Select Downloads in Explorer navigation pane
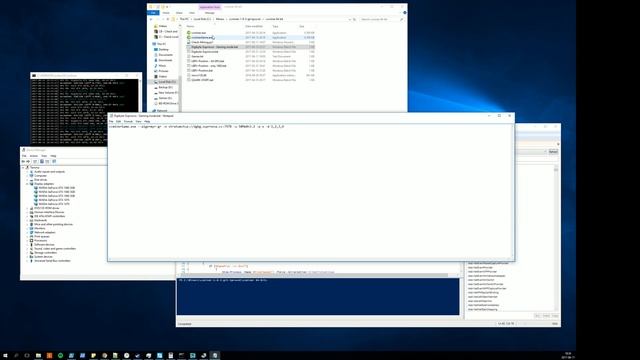640x360 pixels. tap(165, 60)
